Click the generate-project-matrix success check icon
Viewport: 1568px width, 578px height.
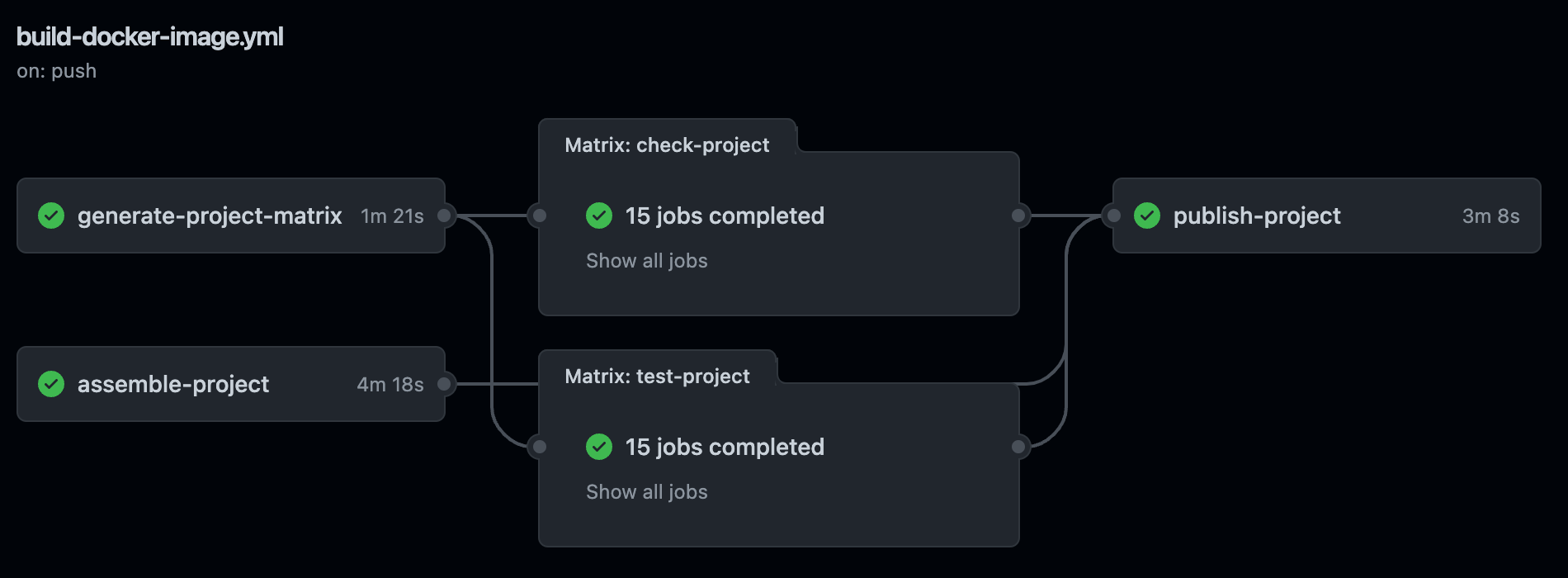[51, 216]
